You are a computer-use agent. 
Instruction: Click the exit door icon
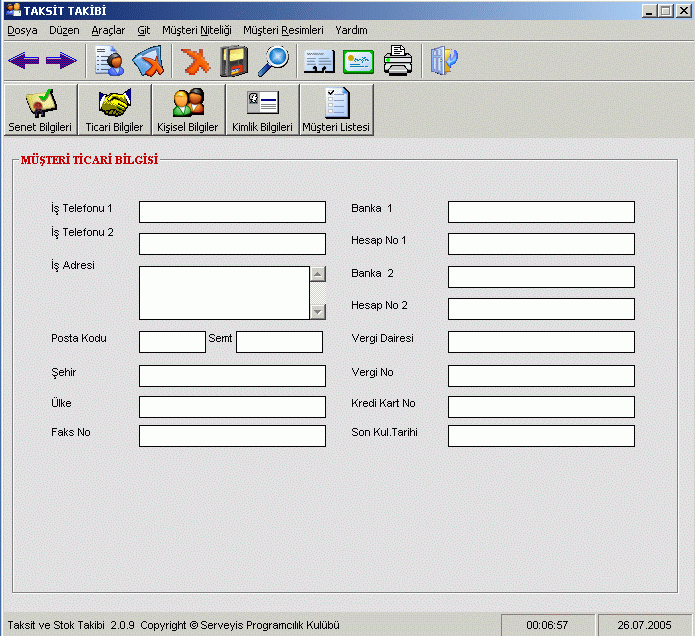pyautogui.click(x=443, y=62)
